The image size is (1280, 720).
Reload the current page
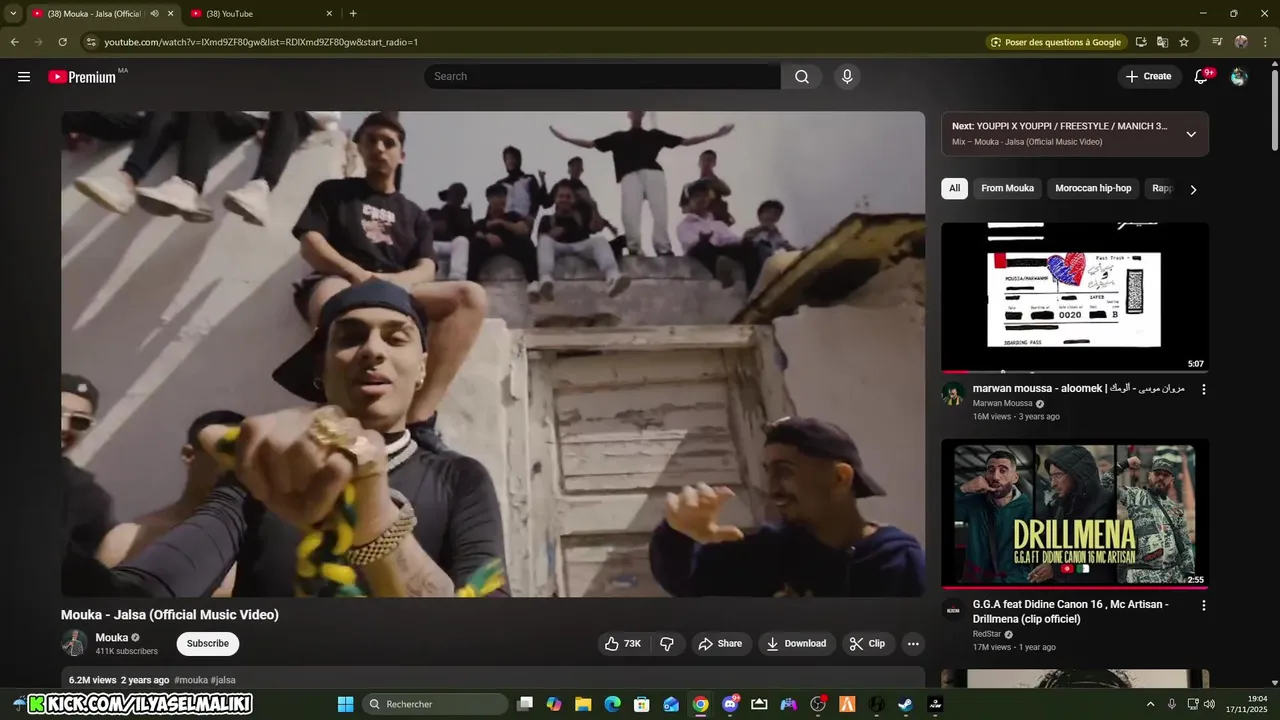tap(62, 42)
